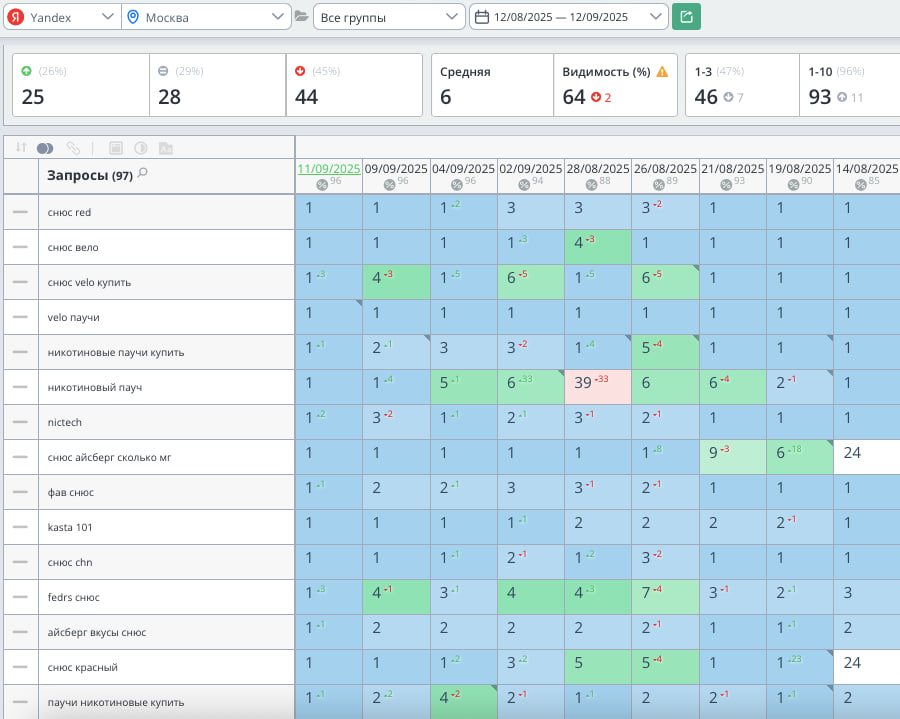
Task: Open the 11/09/2025 date column link
Action: [x=329, y=169]
